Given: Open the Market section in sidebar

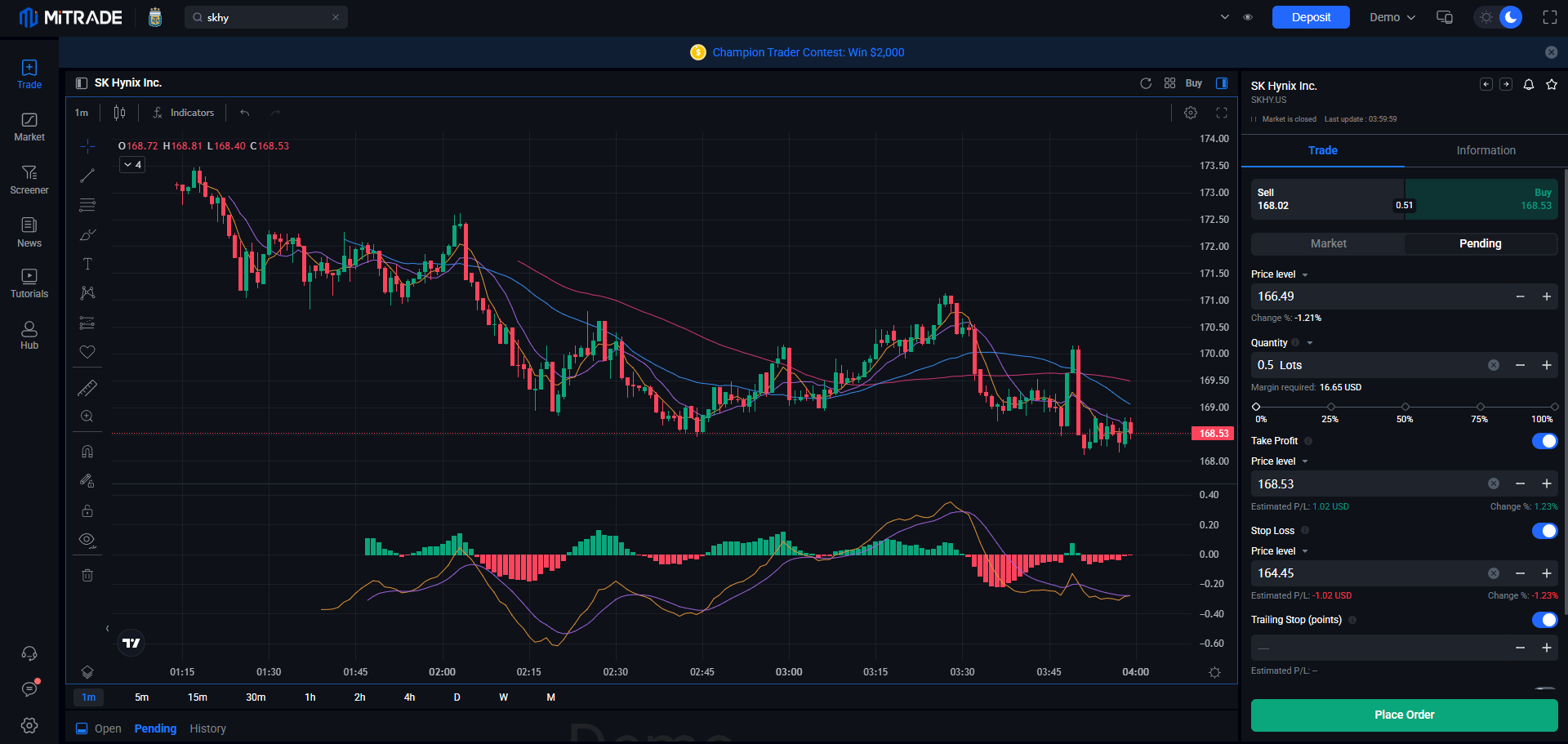Looking at the screenshot, I should (x=29, y=127).
